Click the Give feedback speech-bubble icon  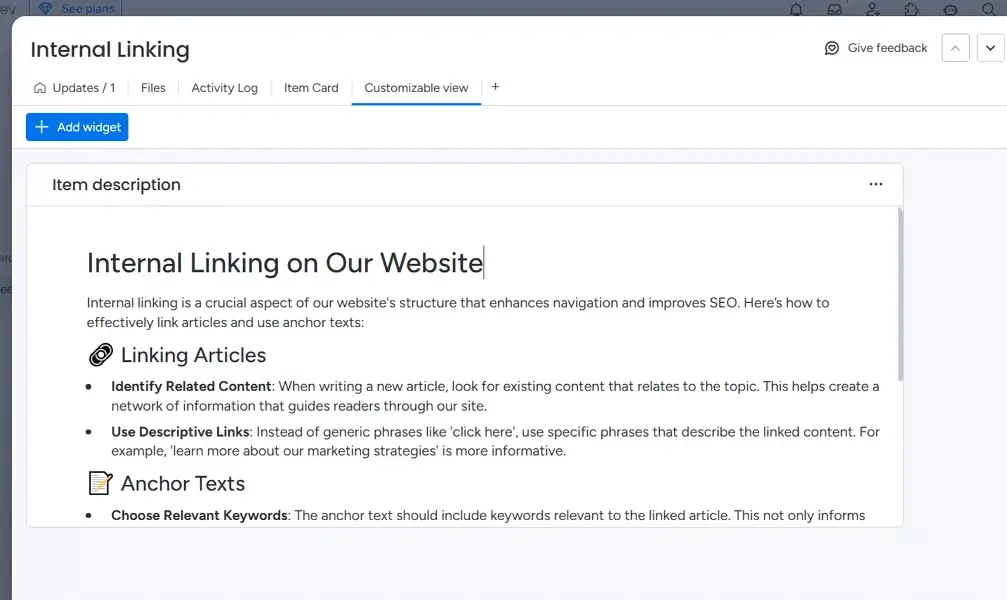831,47
